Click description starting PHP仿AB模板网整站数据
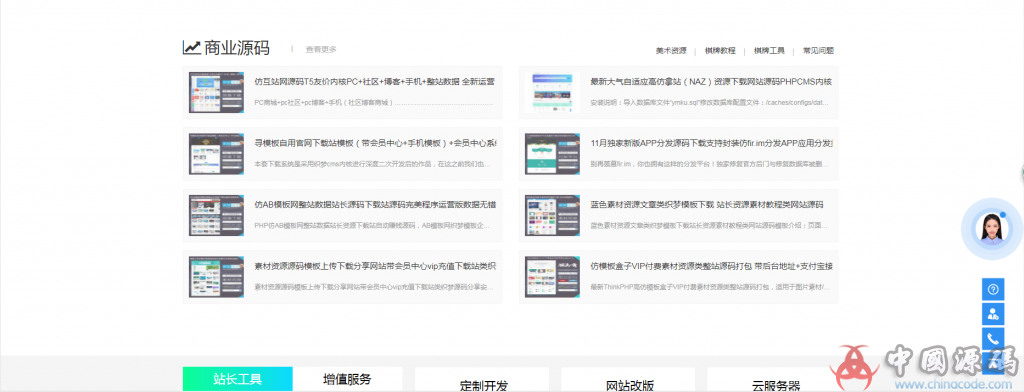1024x392 pixels. coord(372,225)
